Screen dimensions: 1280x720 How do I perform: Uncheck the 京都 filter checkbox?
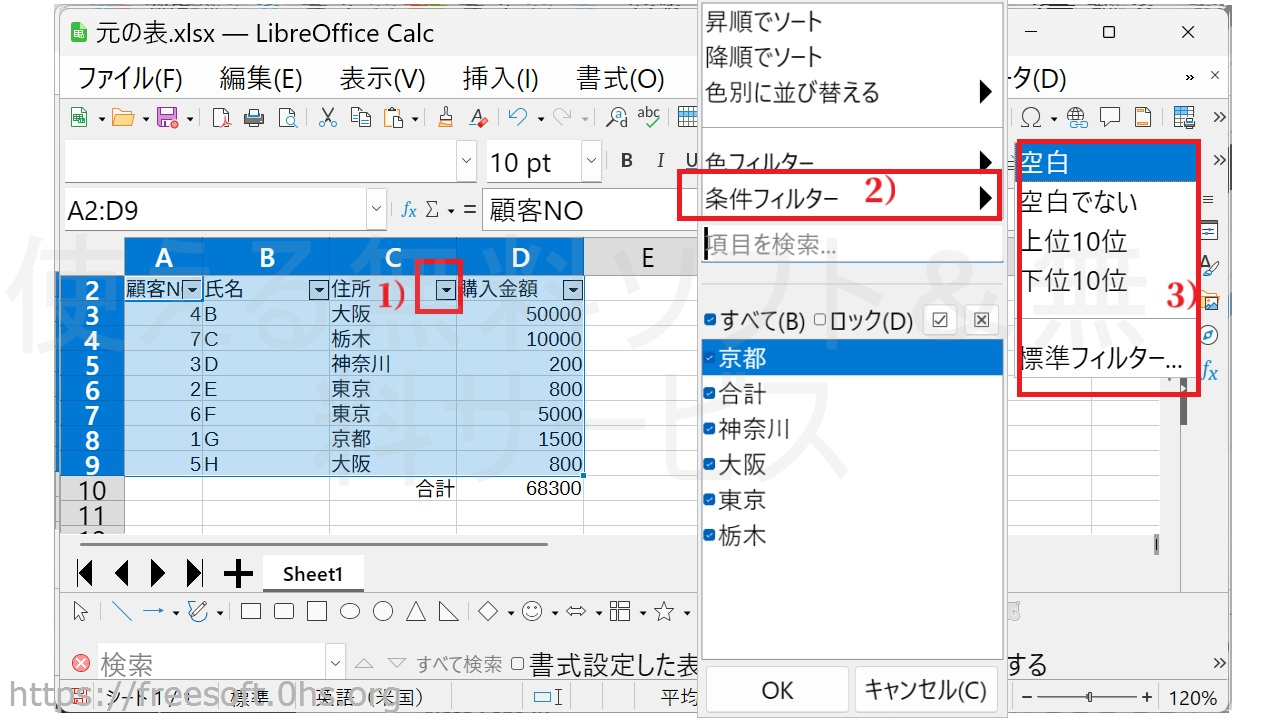tap(710, 358)
